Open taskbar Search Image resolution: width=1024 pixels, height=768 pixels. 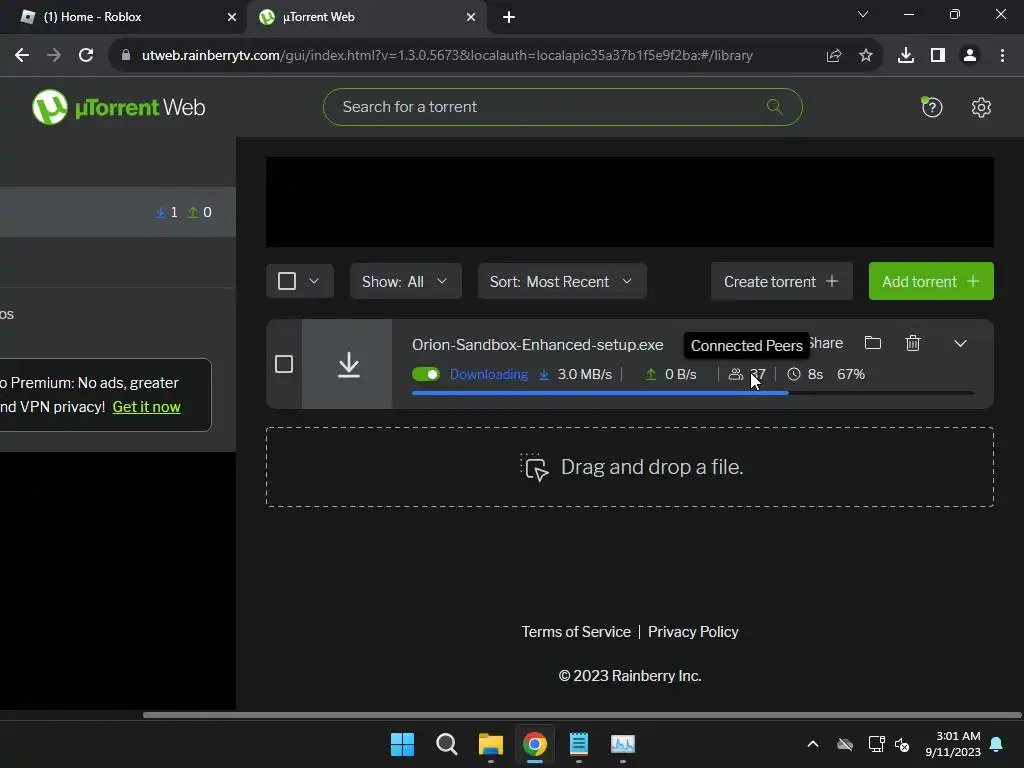447,744
